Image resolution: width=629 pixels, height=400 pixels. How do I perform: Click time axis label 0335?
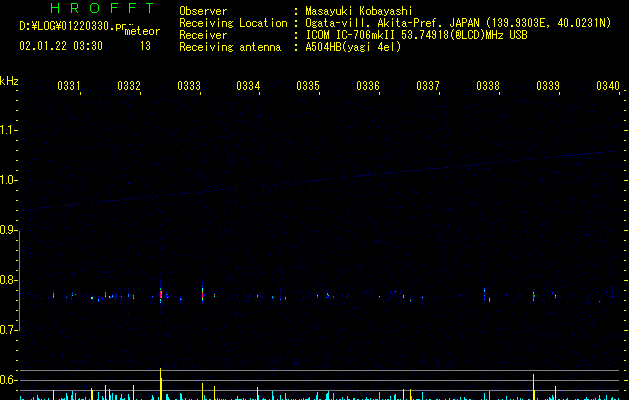coord(308,86)
